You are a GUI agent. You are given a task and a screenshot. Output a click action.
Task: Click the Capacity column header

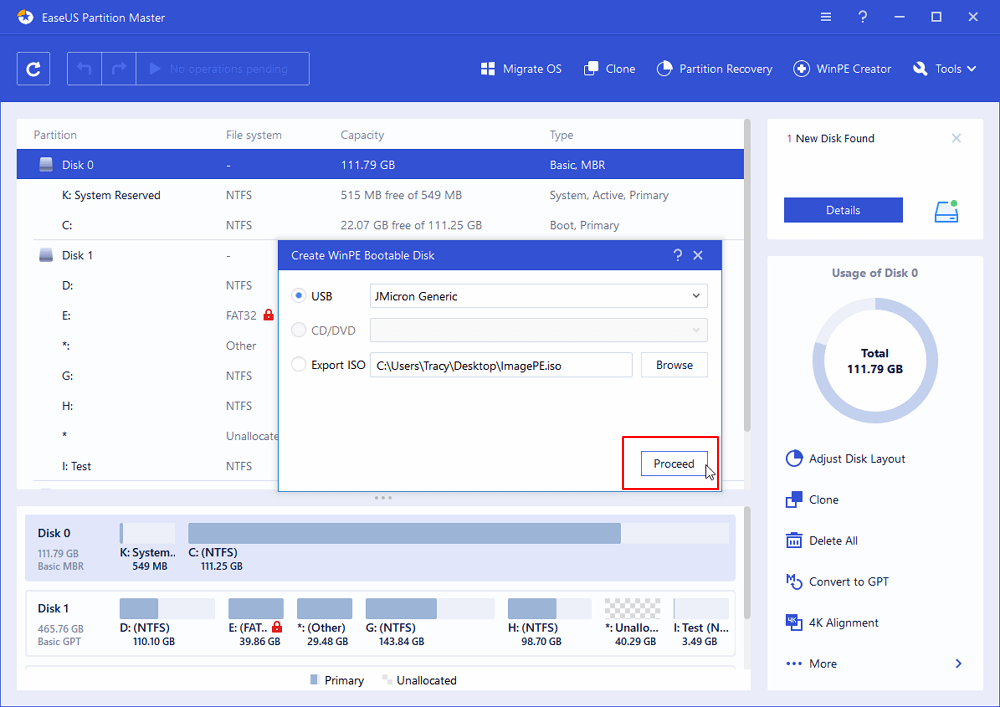point(362,135)
